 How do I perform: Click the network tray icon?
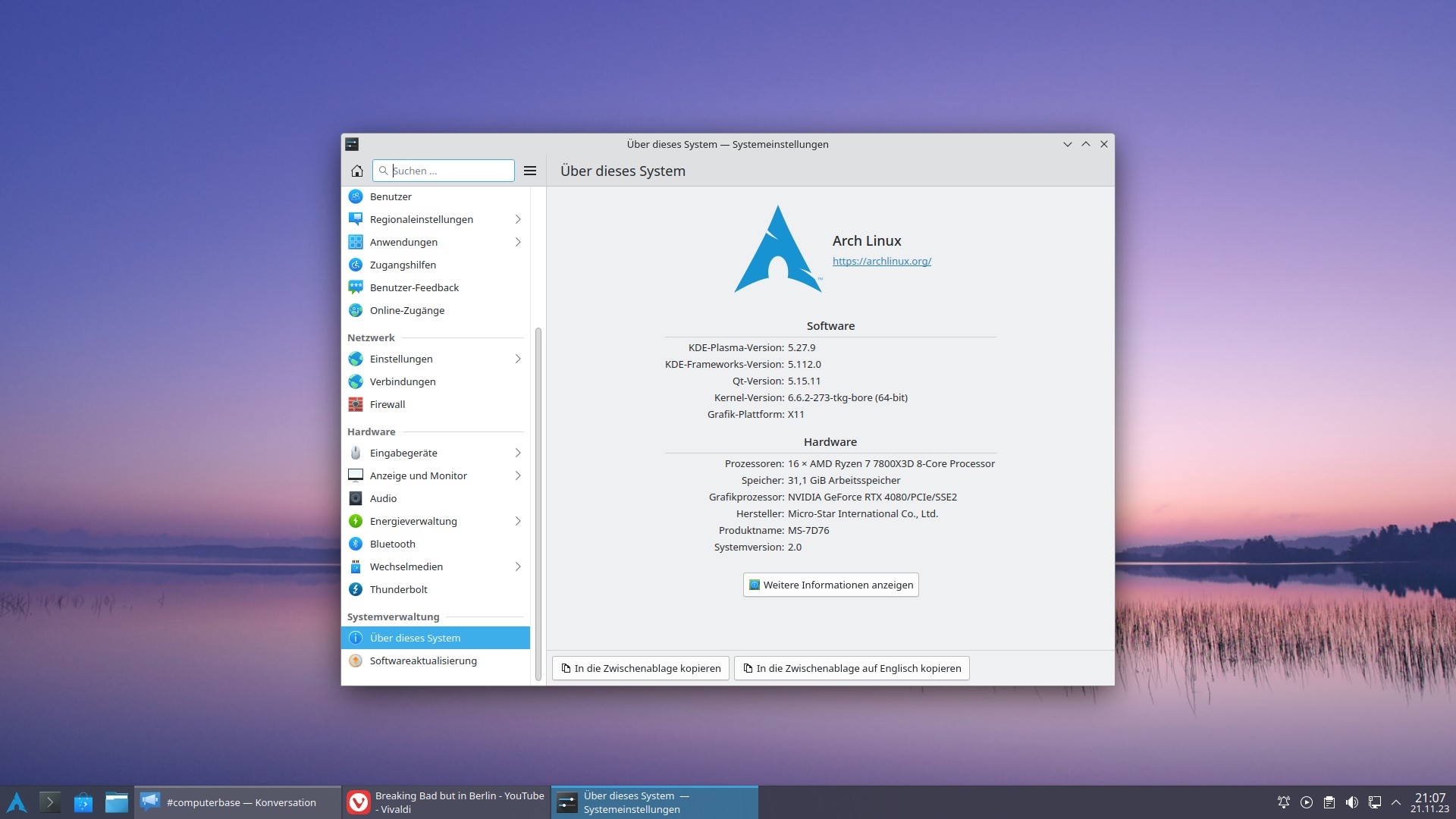pyautogui.click(x=1375, y=802)
